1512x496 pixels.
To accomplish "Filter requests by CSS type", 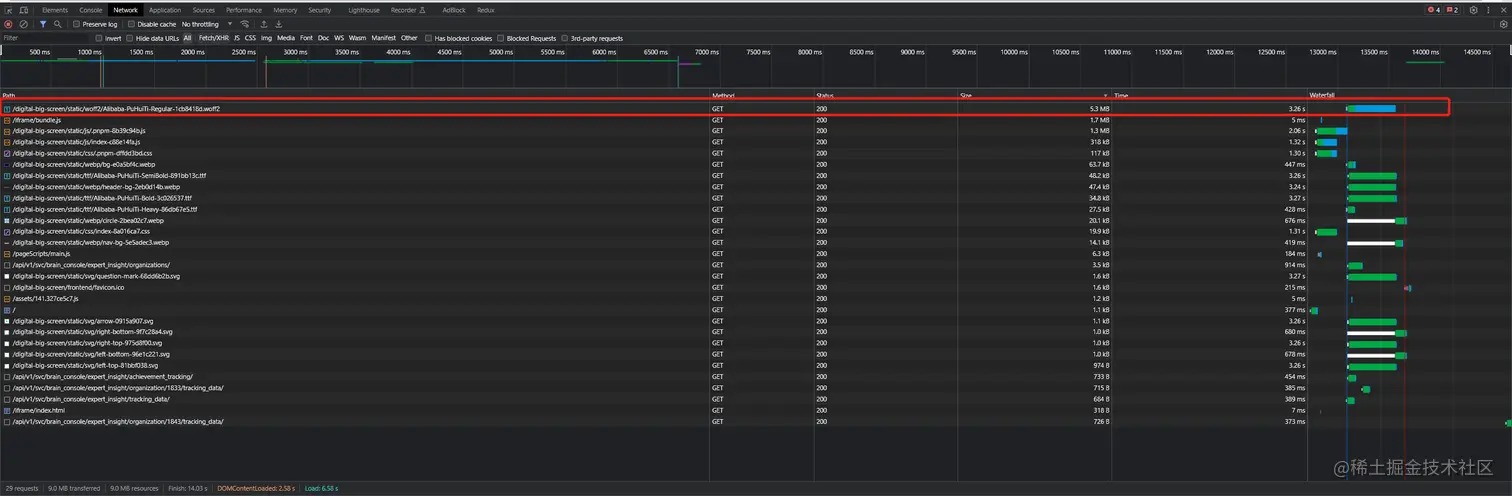I will click(x=250, y=38).
